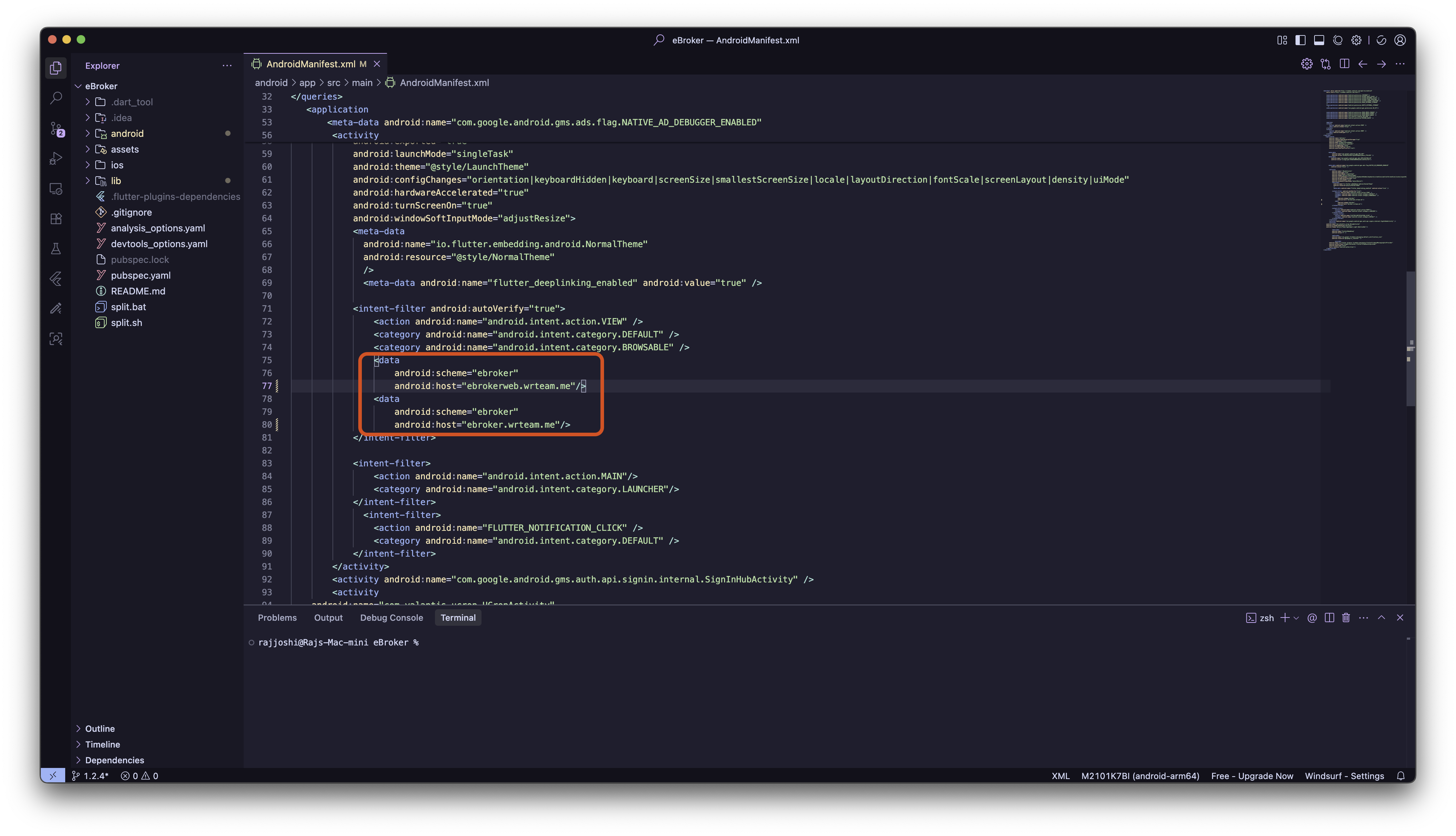Open README.md file
Viewport: 1456px width, 836px height.
click(138, 291)
